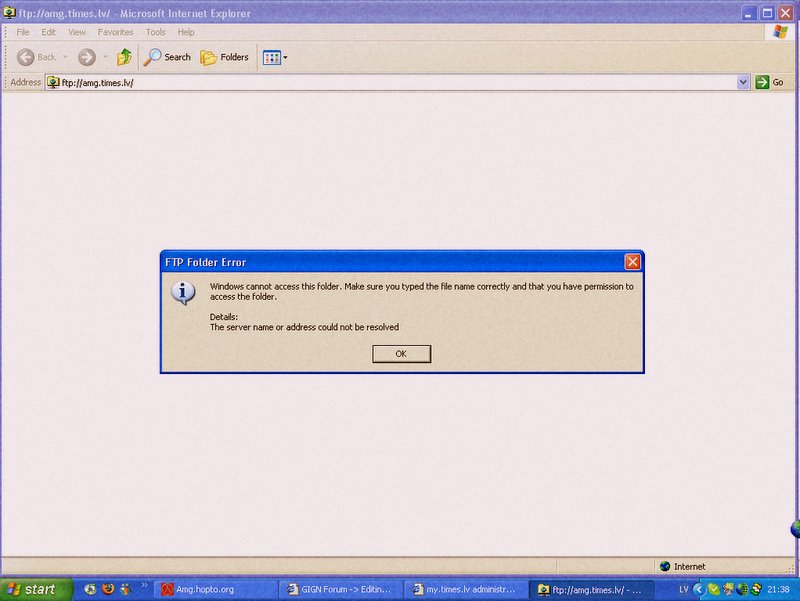Close the FTP Folder Error dialog
The width and height of the screenshot is (800, 601).
(632, 262)
